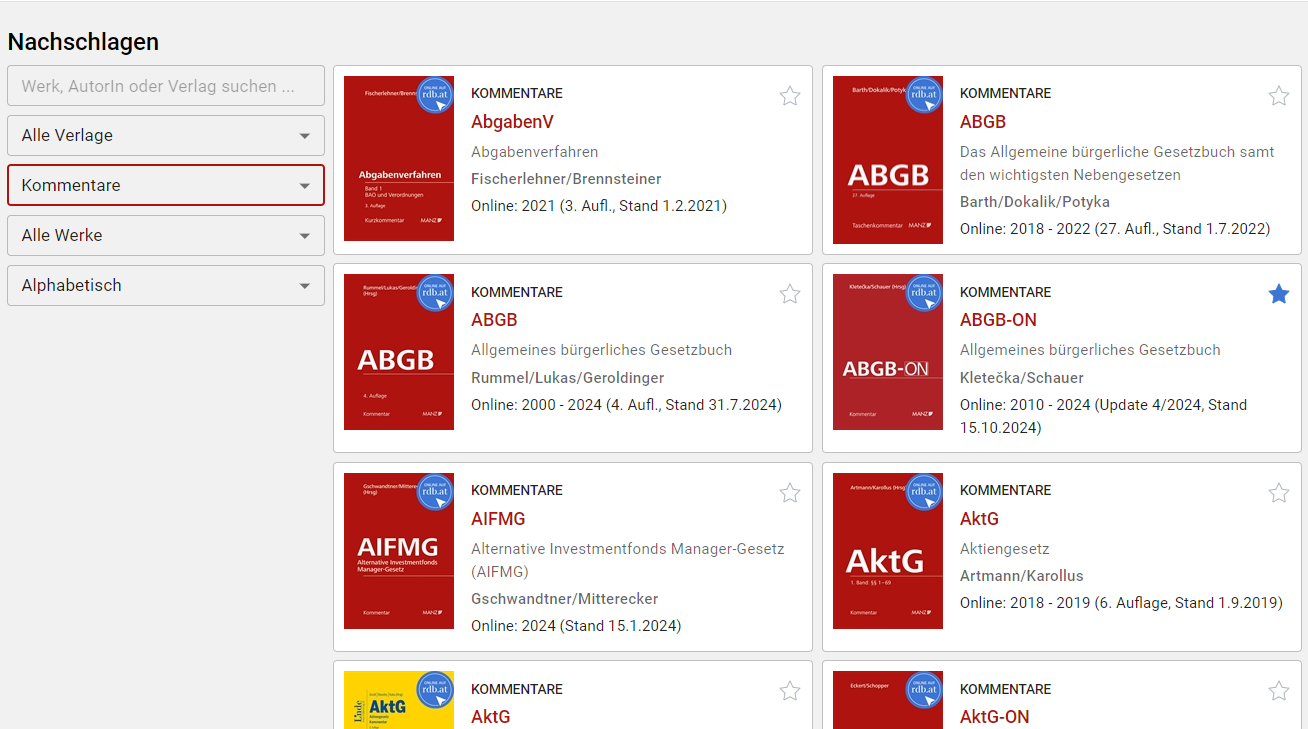Click rdb.at badge on Eckert/Schopper cover
This screenshot has width=1308, height=729.
[x=924, y=689]
